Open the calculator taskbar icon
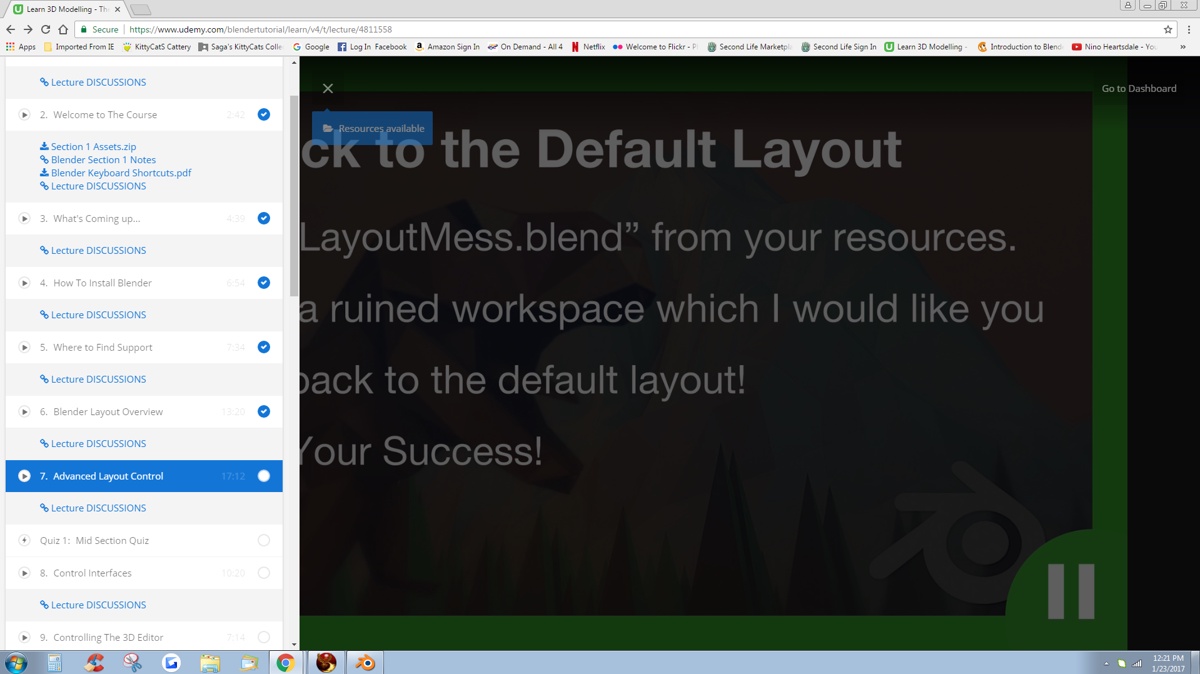Screen dimensions: 1200x674 pos(55,662)
